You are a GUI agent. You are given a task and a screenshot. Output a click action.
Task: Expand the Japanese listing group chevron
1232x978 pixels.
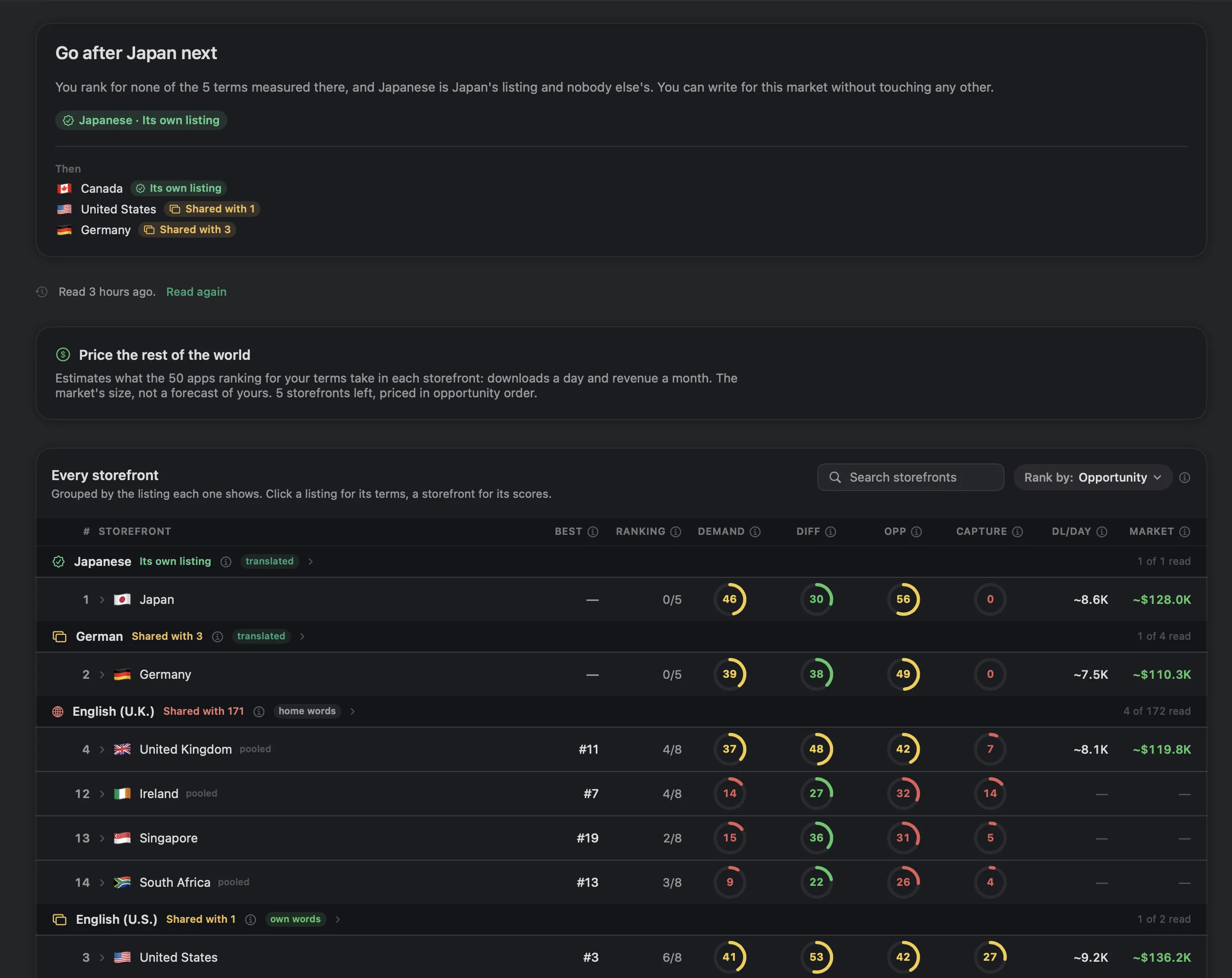[x=310, y=561]
